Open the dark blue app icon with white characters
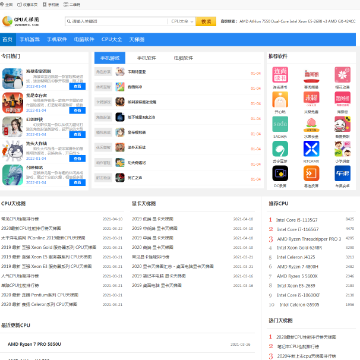360x360 pixels. pyautogui.click(x=342, y=173)
